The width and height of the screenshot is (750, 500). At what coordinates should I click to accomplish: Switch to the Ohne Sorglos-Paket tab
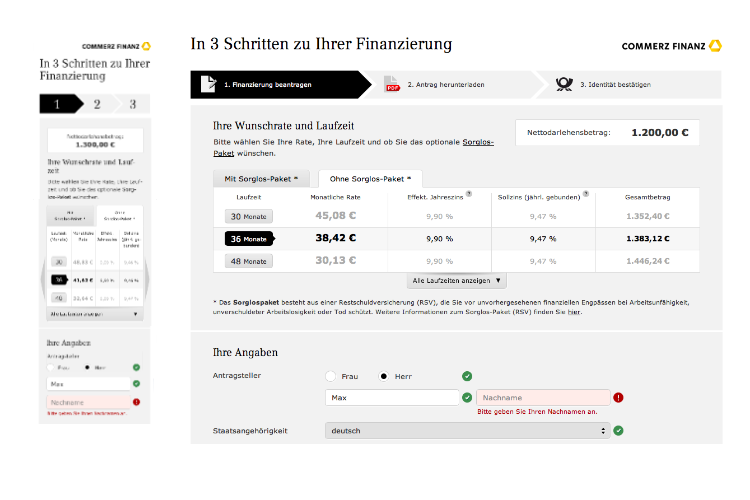pyautogui.click(x=363, y=178)
